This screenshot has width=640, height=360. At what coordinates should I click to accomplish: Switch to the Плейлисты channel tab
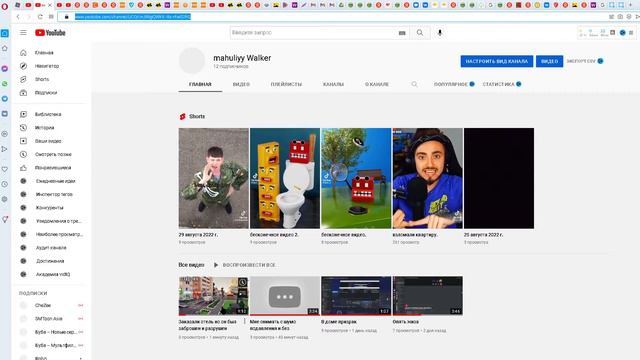(286, 84)
